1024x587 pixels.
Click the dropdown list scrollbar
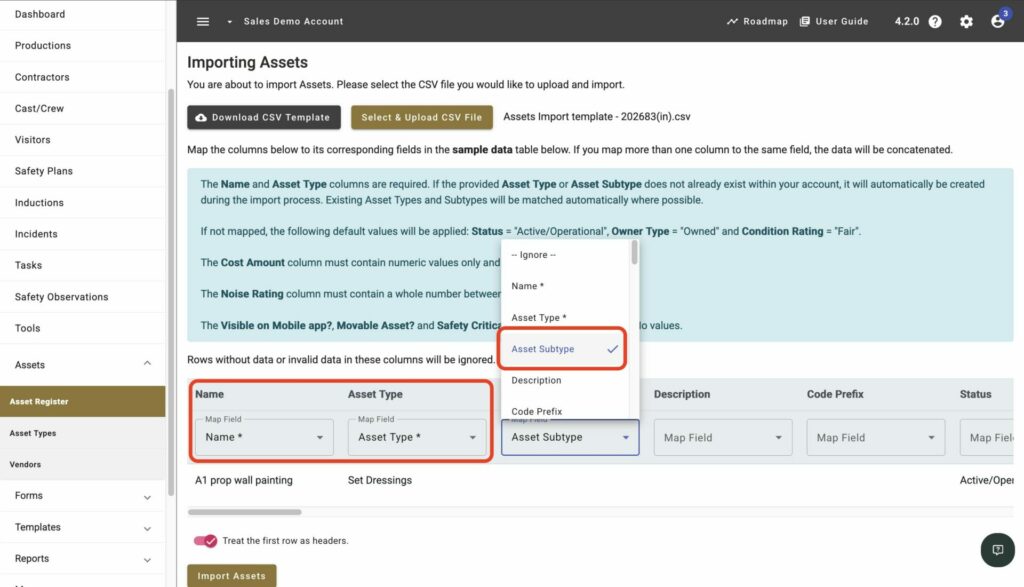click(x=634, y=253)
